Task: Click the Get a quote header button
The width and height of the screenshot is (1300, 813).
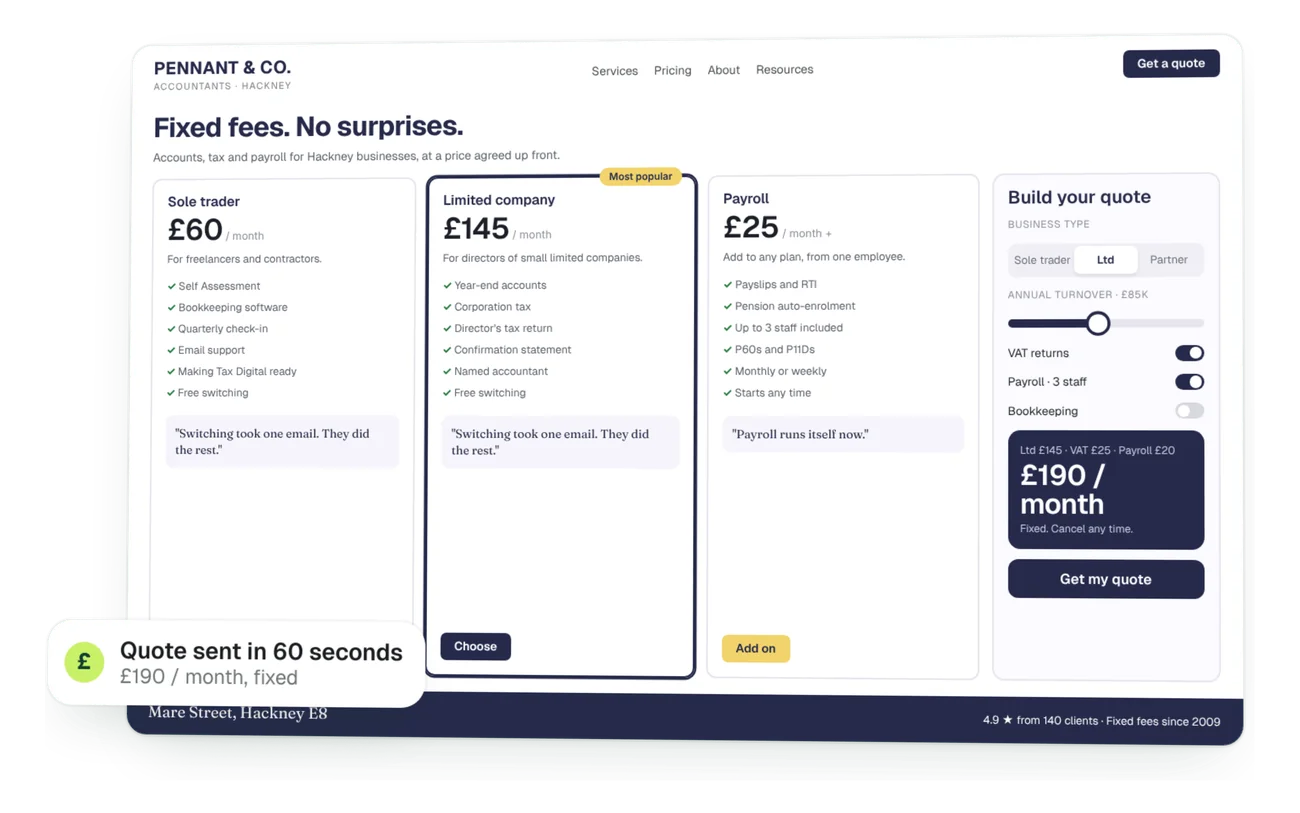Action: 1171,63
